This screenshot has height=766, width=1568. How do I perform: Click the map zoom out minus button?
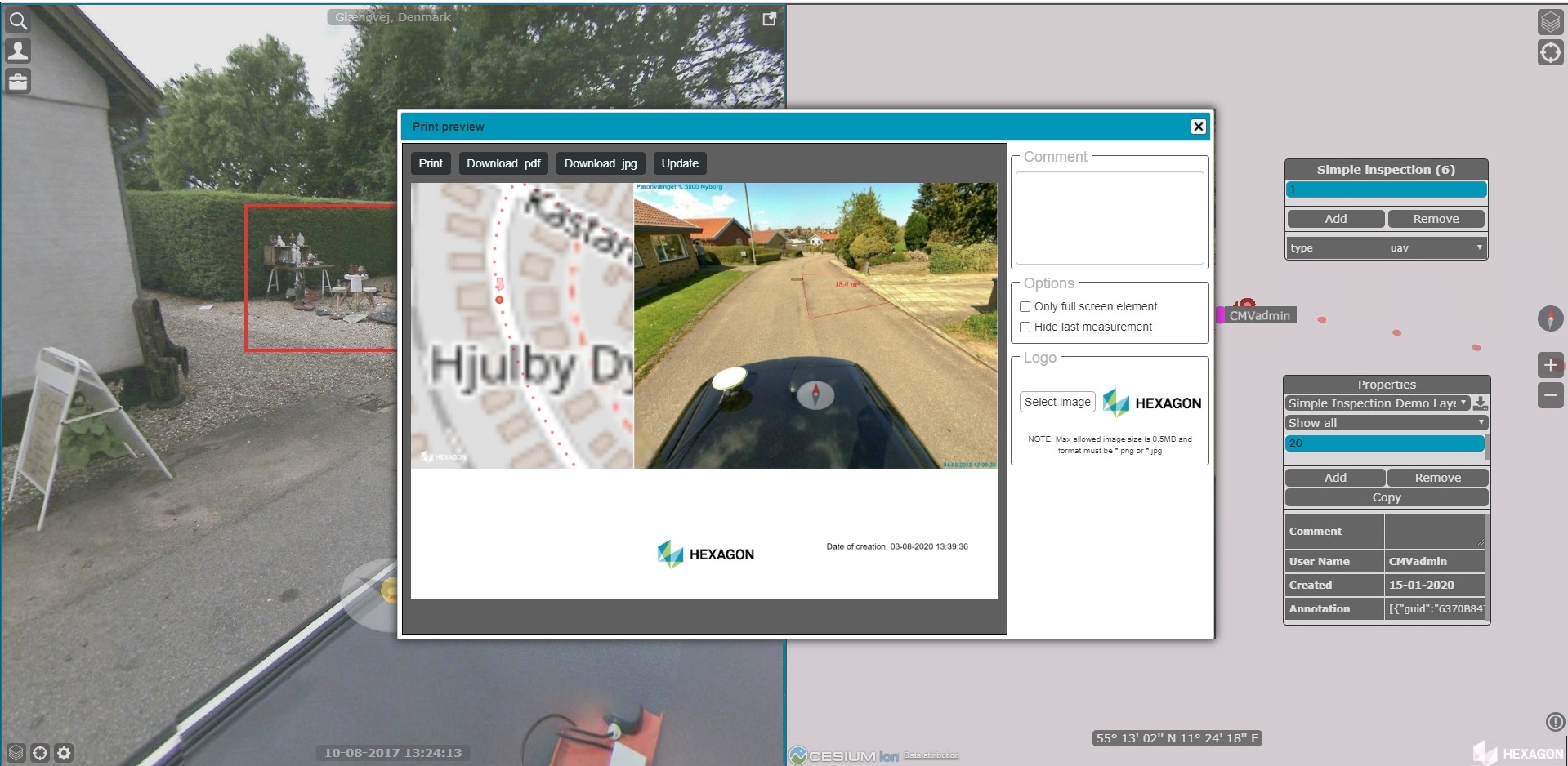pyautogui.click(x=1550, y=396)
